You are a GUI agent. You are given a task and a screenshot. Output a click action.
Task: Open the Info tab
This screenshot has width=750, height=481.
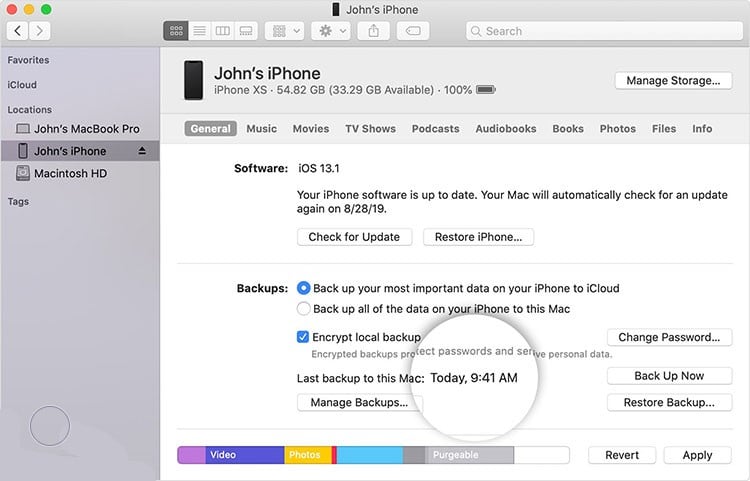(x=702, y=129)
